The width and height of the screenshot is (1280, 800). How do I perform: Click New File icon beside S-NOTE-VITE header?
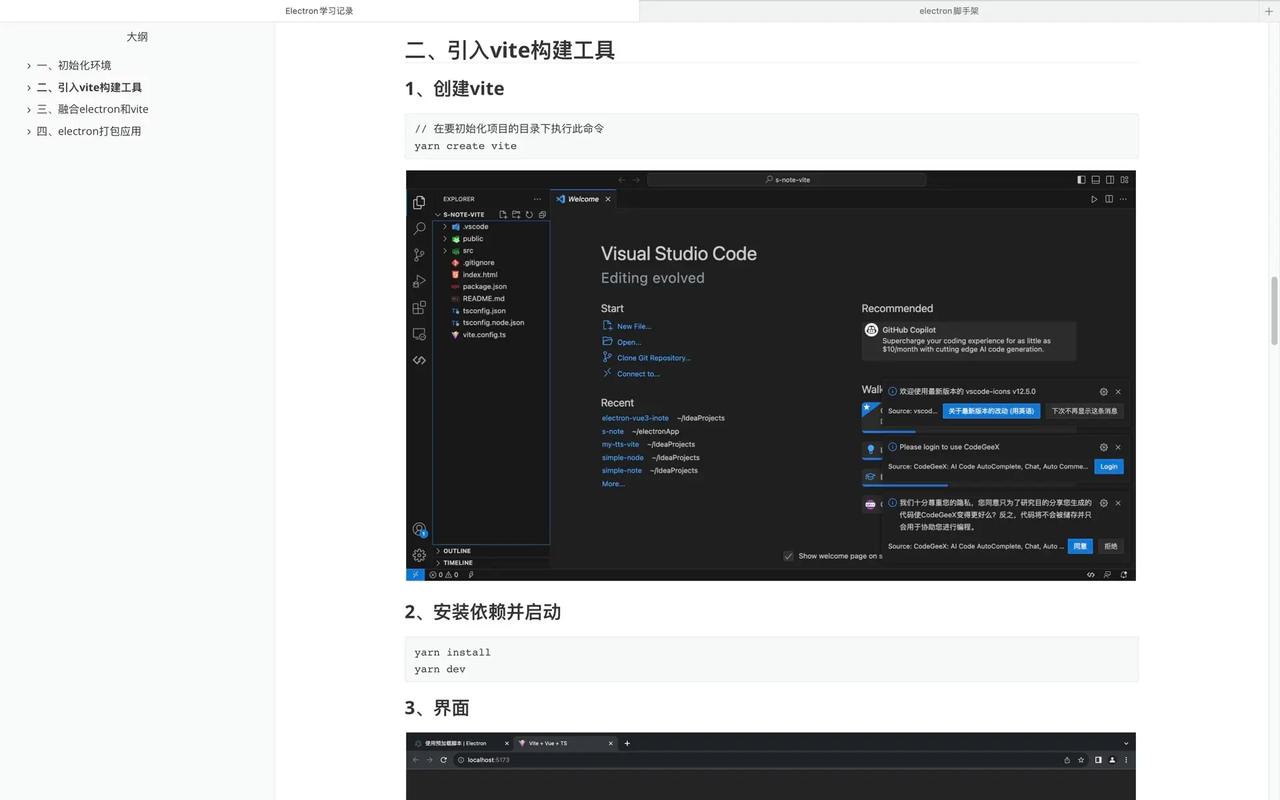[x=503, y=214]
